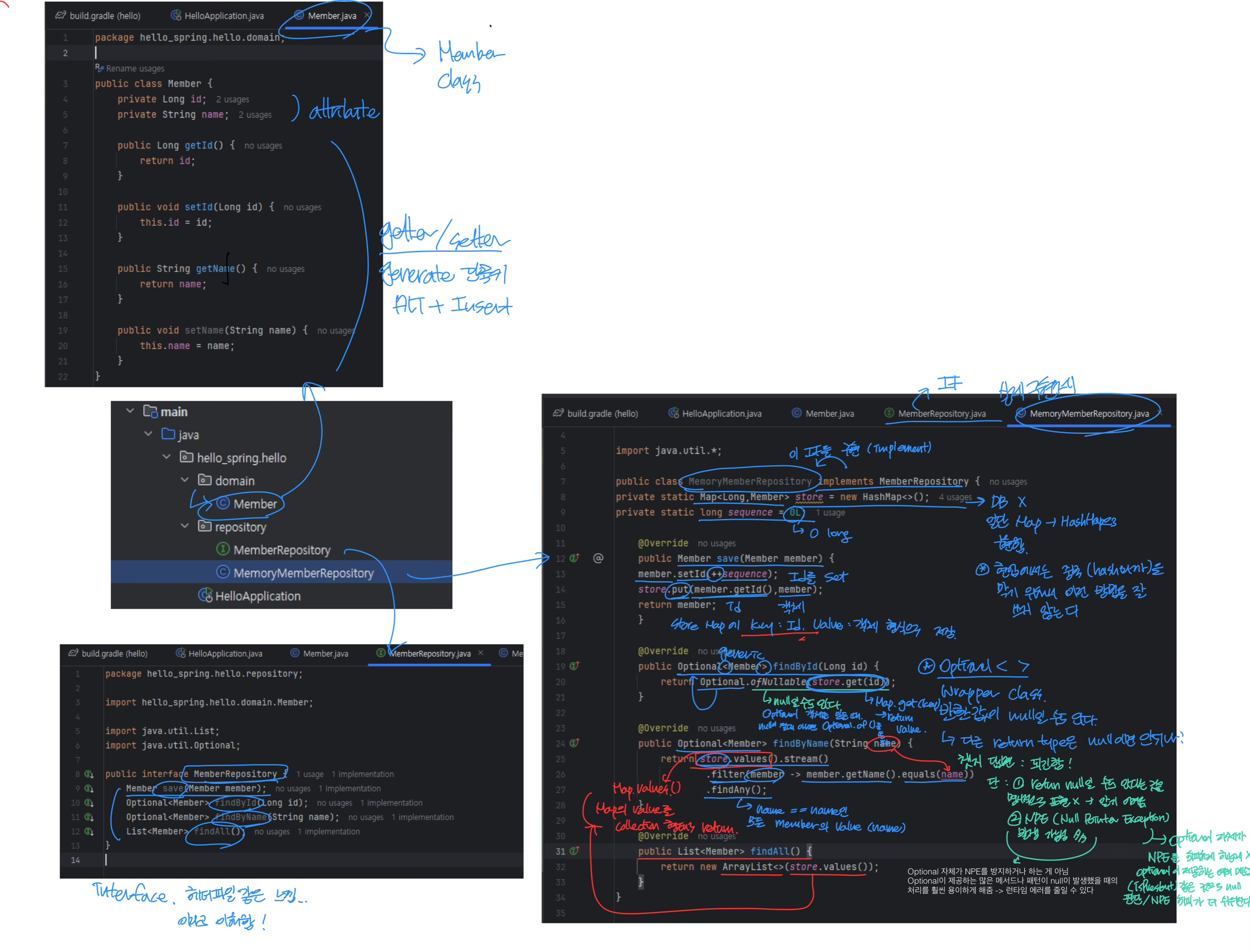Click override gutter icon on line 19 findById
Image resolution: width=1250 pixels, height=952 pixels.
pyautogui.click(x=574, y=666)
